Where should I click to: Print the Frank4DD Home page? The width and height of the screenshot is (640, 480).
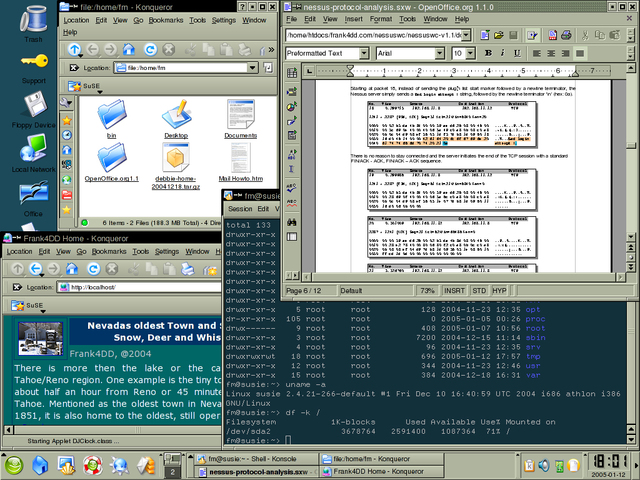click(x=187, y=269)
